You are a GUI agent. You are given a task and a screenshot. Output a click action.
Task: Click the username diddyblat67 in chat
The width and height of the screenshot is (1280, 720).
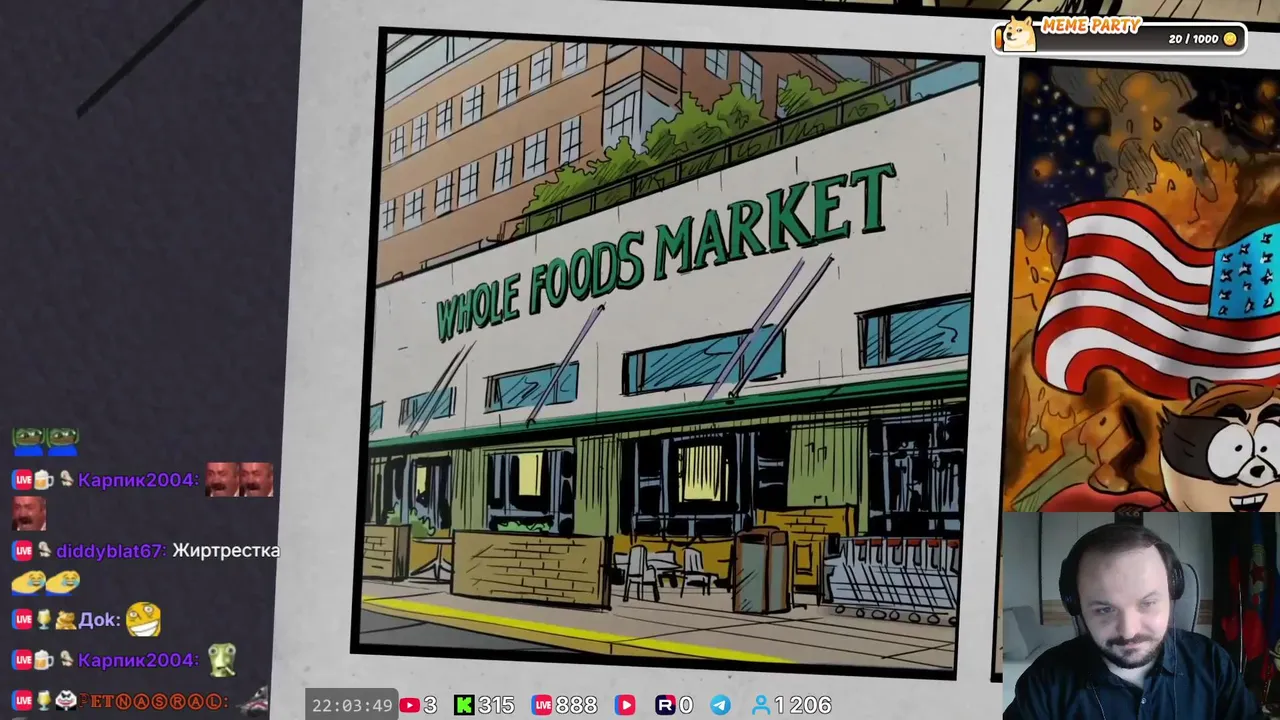tap(110, 551)
